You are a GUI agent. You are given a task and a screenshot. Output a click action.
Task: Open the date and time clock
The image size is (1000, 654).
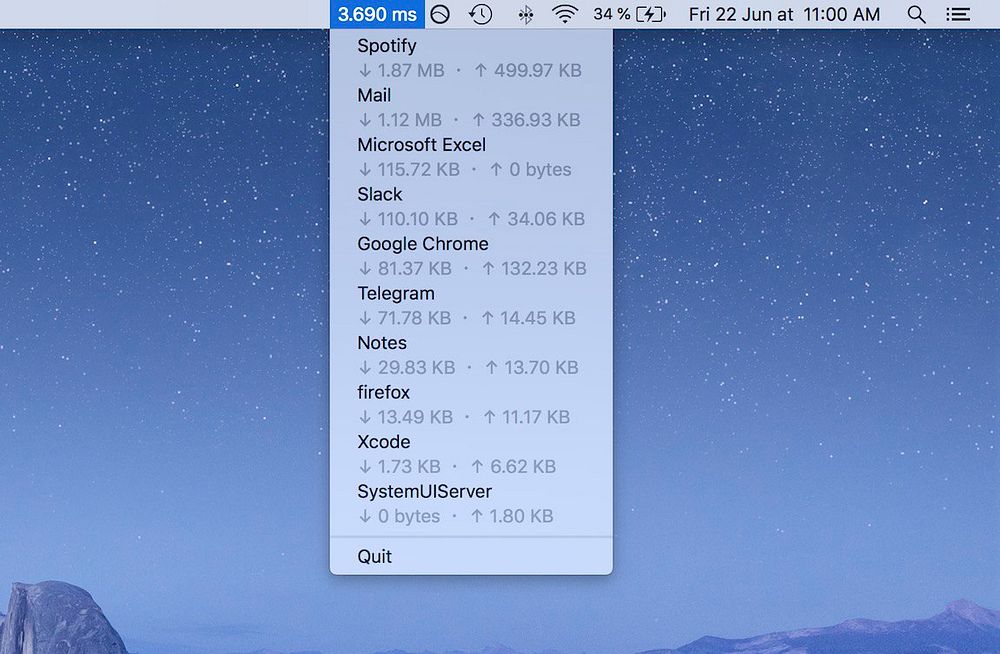pyautogui.click(x=784, y=14)
